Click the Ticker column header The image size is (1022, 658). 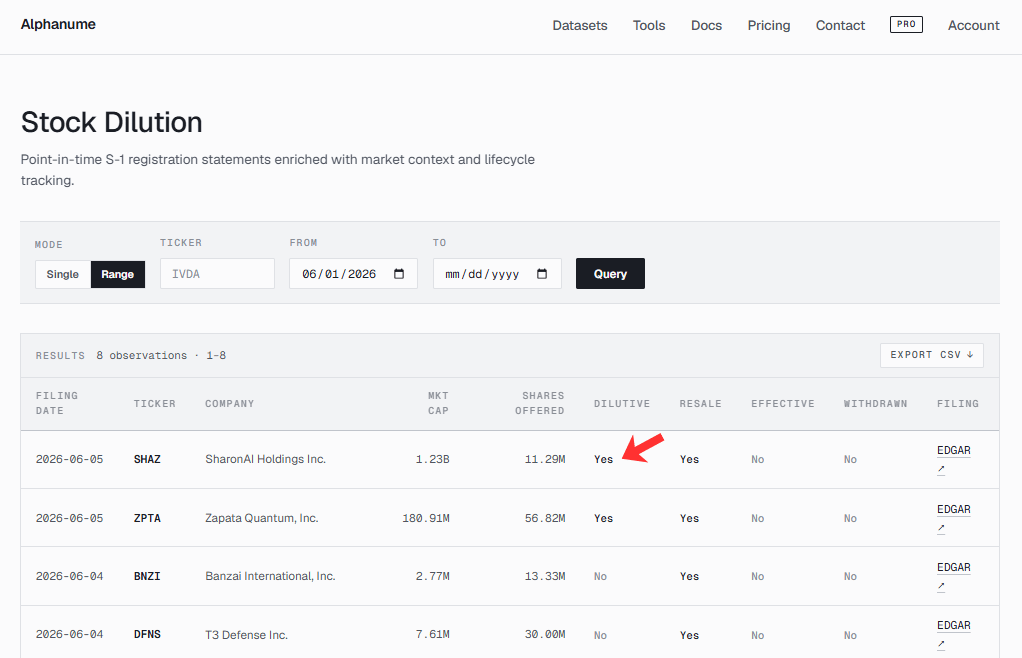tap(154, 404)
